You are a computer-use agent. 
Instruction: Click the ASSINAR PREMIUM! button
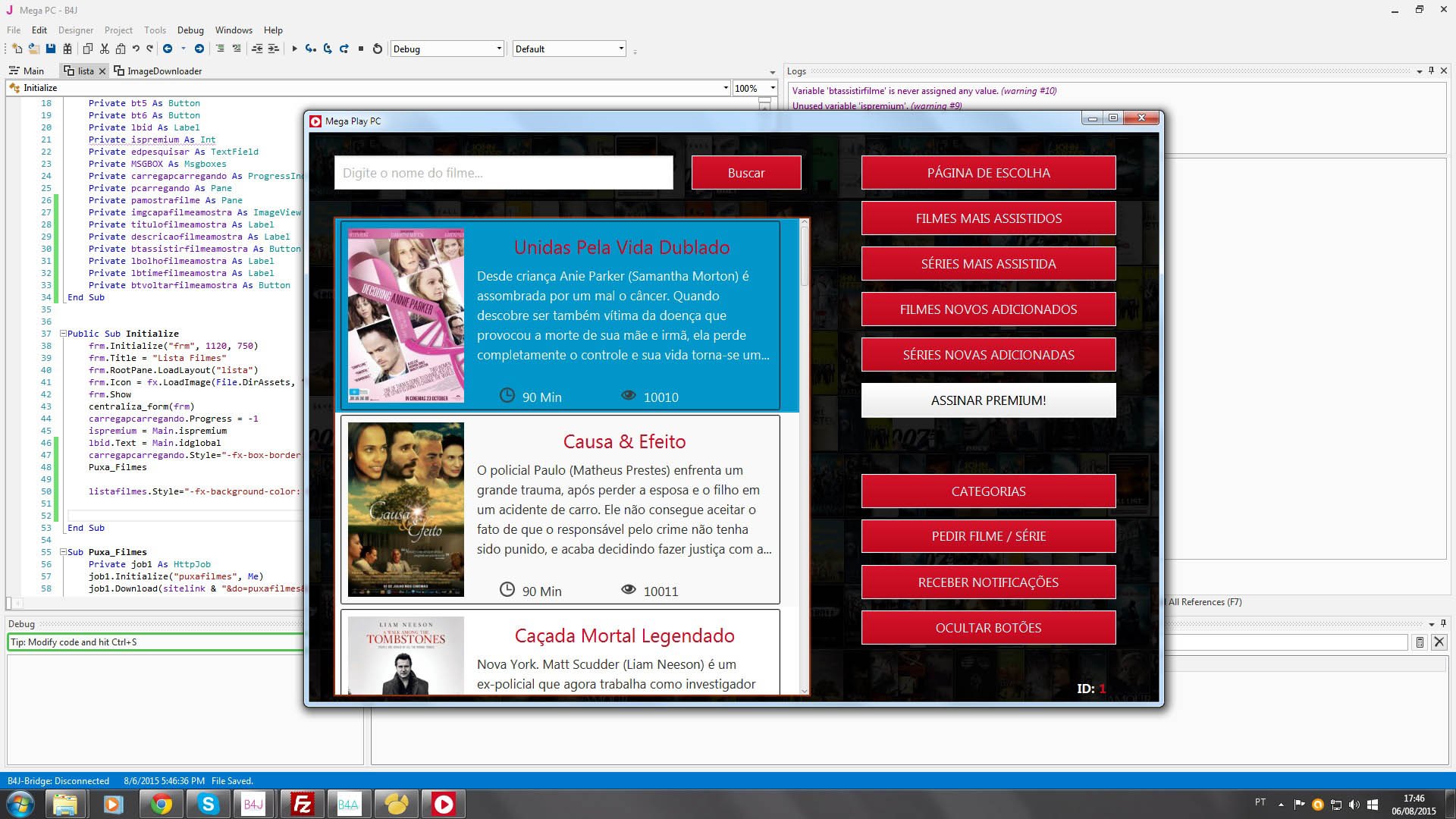click(988, 400)
